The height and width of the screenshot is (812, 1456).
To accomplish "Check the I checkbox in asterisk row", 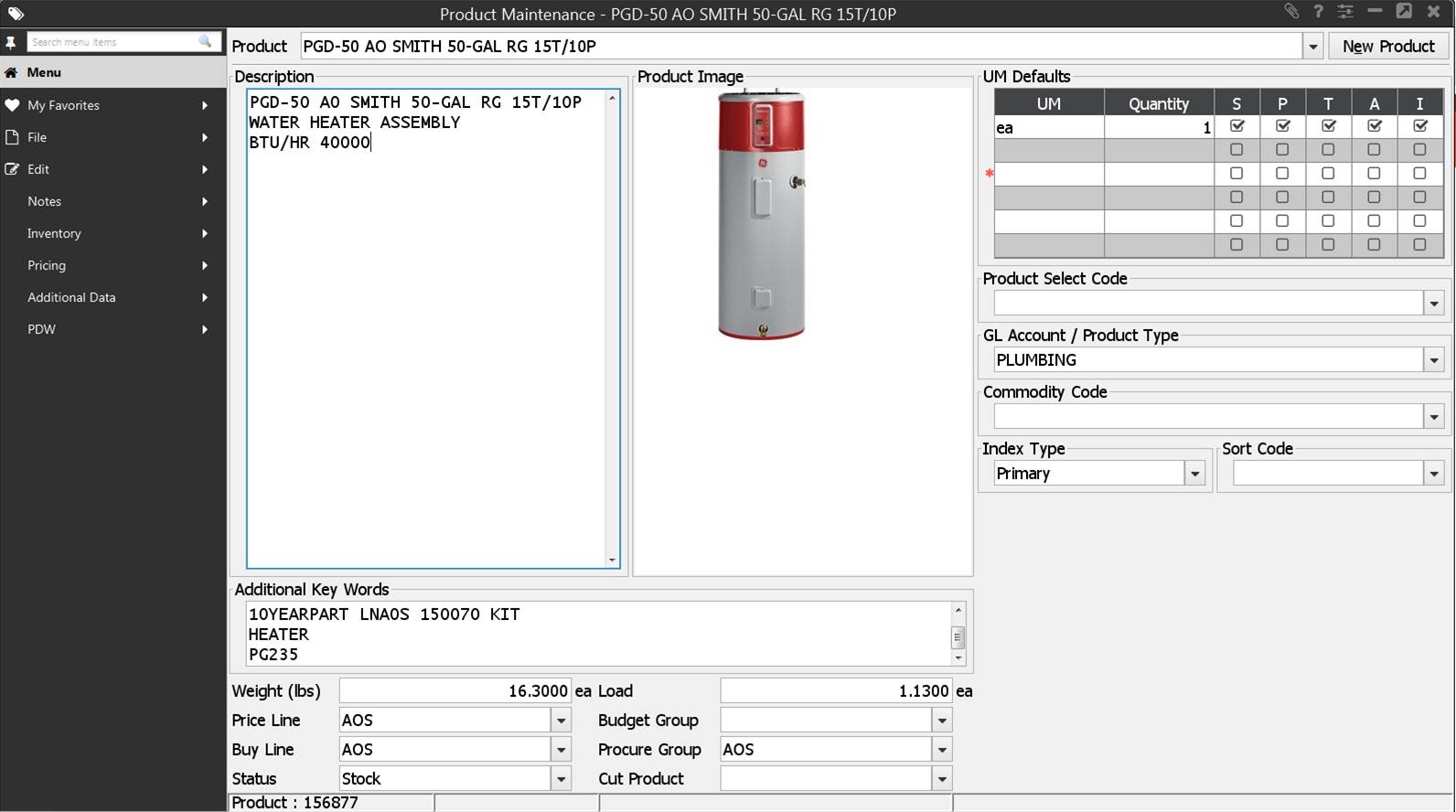I will pos(1419,173).
